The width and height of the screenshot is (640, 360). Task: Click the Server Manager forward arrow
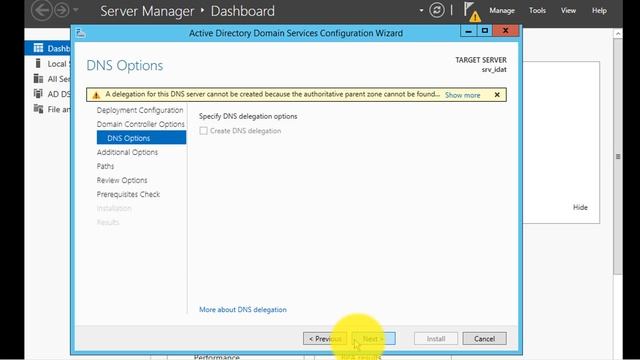point(62,10)
